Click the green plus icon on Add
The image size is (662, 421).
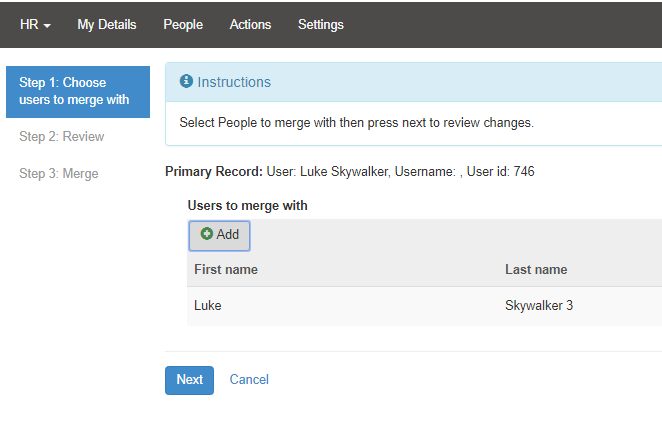207,234
